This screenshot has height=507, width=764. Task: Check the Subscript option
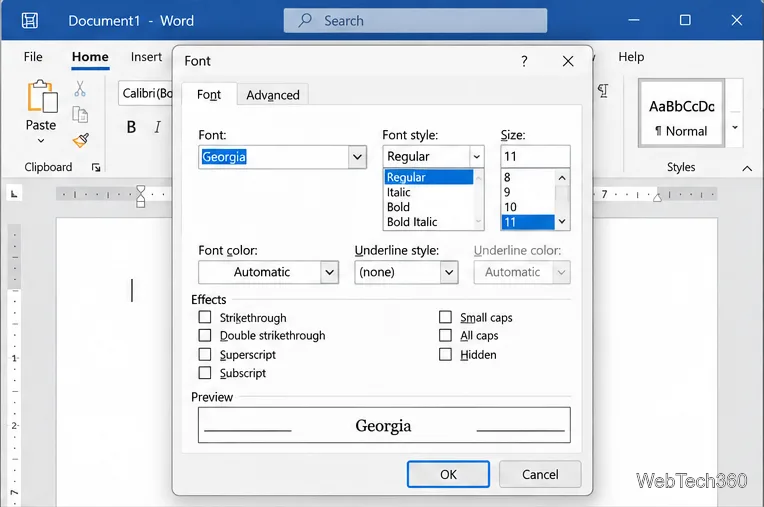(x=205, y=373)
